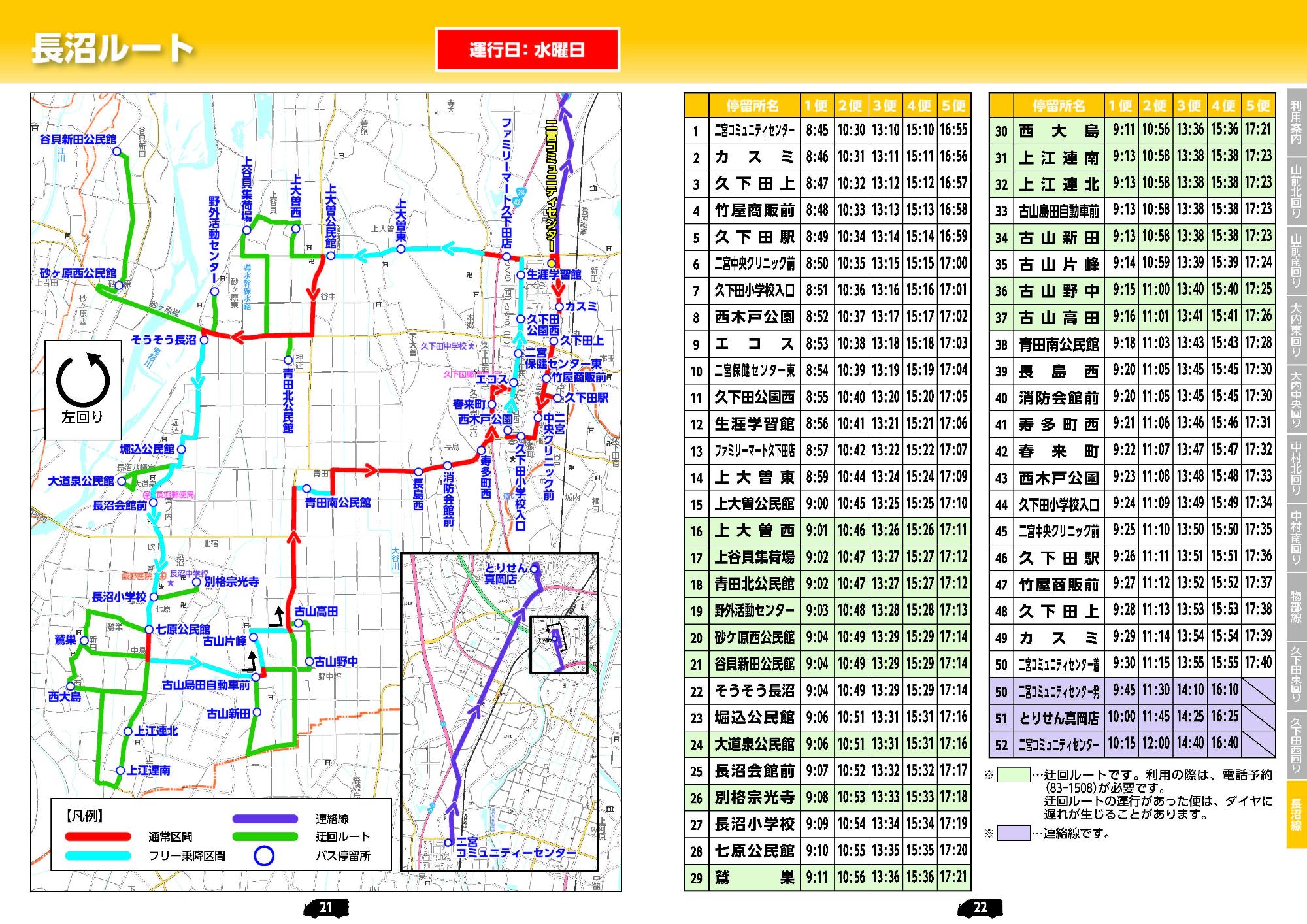Click the purple 連絡線 legend swatch

[265, 818]
